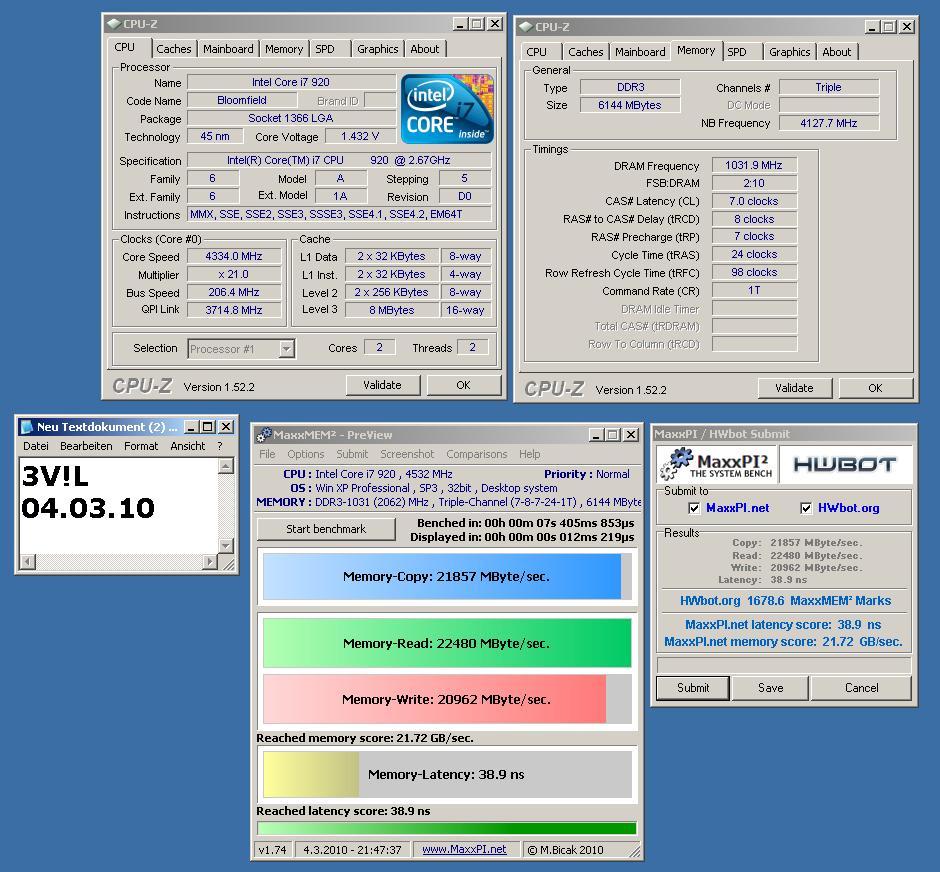
Task: Click the right CPU-Z window title icon
Action: tap(525, 26)
